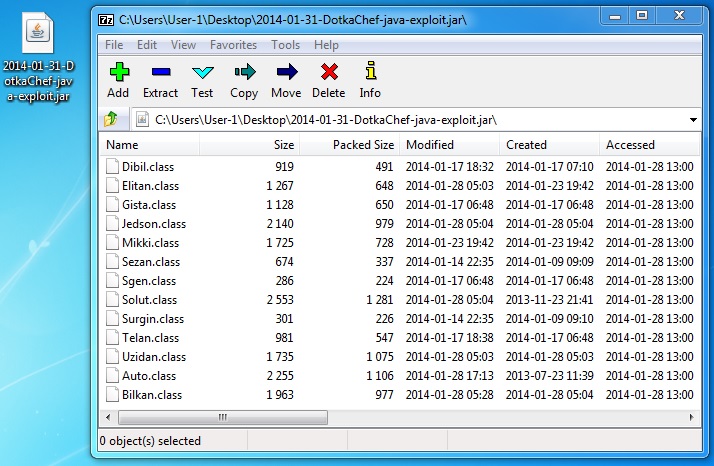Sort by the Name column header
The height and width of the screenshot is (466, 714).
point(150,145)
